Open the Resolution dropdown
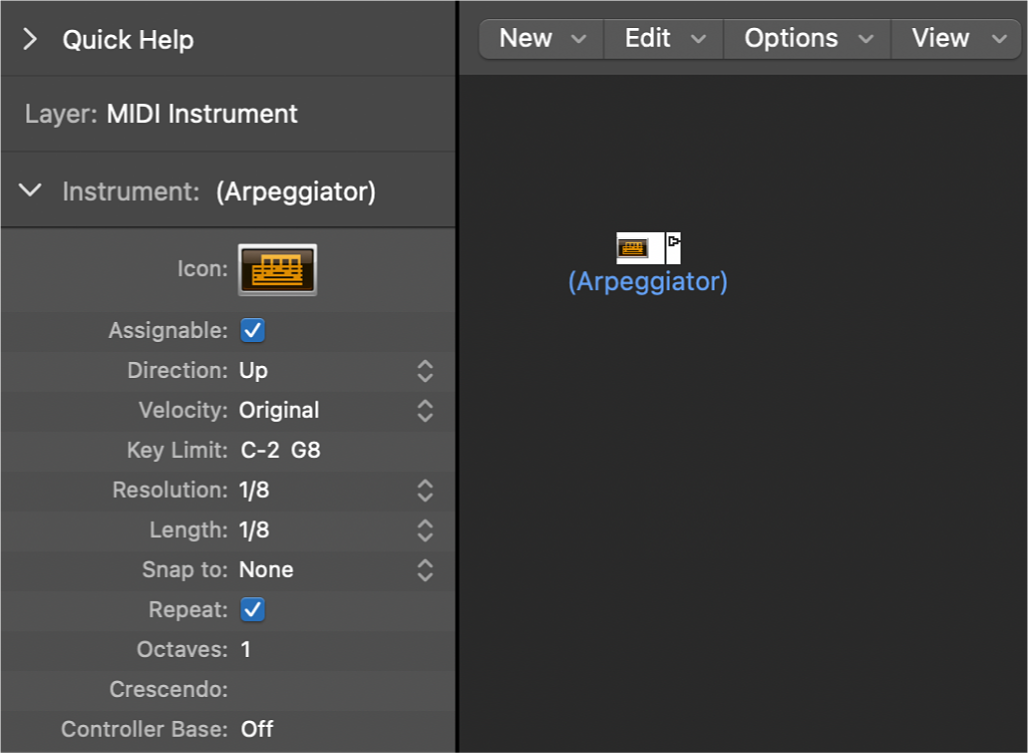The image size is (1029, 755). (424, 490)
